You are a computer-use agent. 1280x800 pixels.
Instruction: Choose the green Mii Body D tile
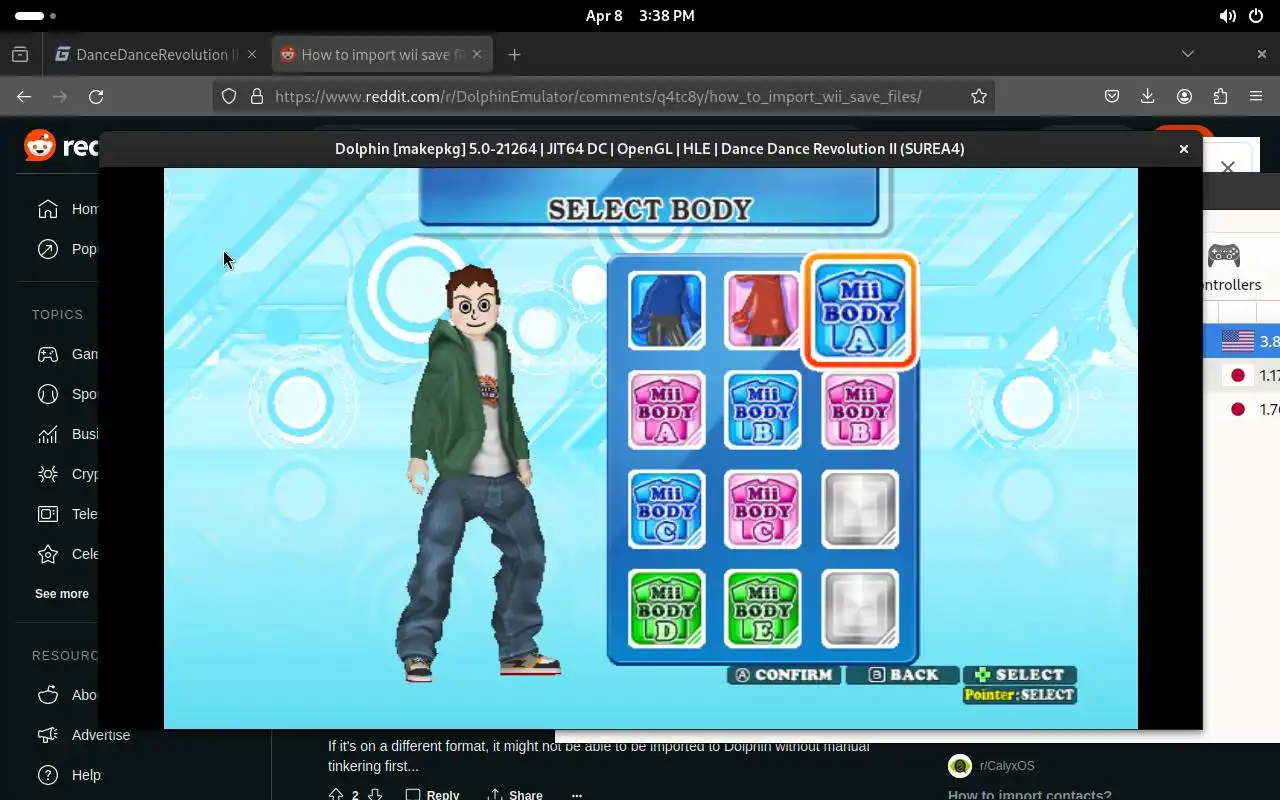(x=666, y=609)
